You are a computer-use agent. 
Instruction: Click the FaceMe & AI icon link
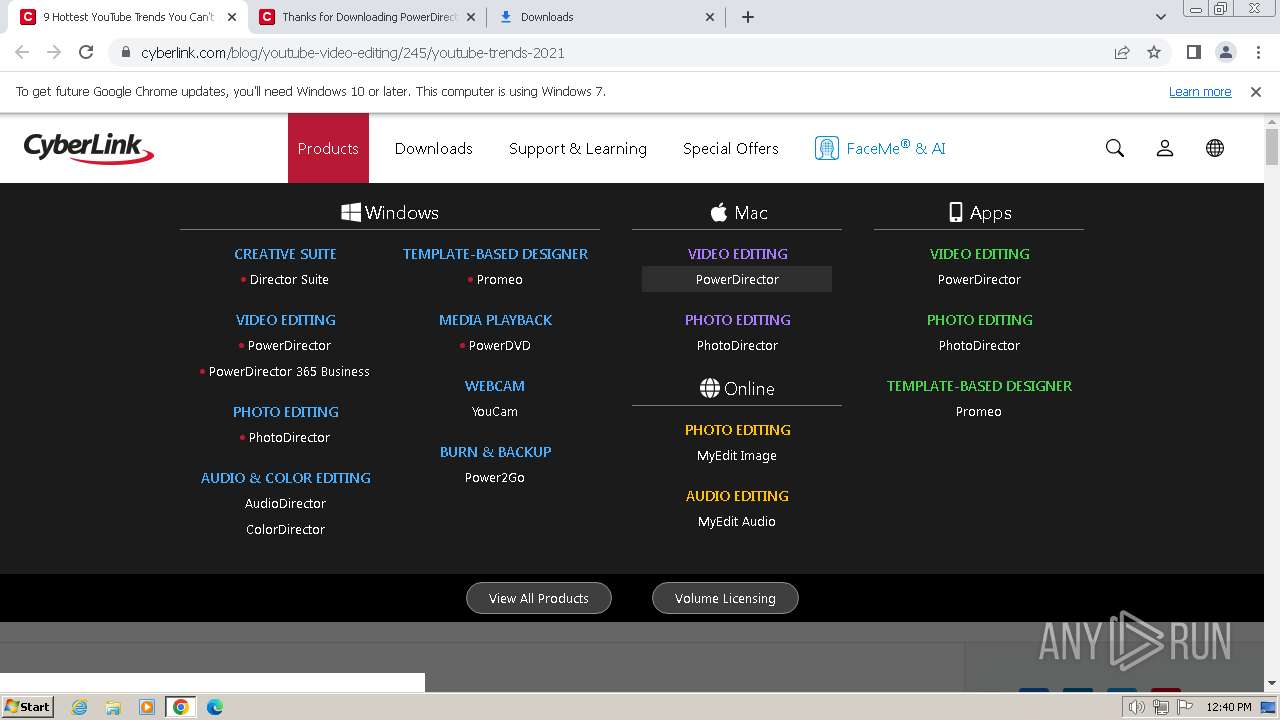click(x=880, y=148)
